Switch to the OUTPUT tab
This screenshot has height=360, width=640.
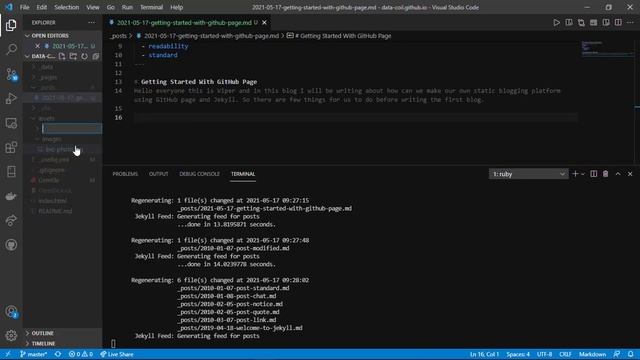tap(159, 174)
